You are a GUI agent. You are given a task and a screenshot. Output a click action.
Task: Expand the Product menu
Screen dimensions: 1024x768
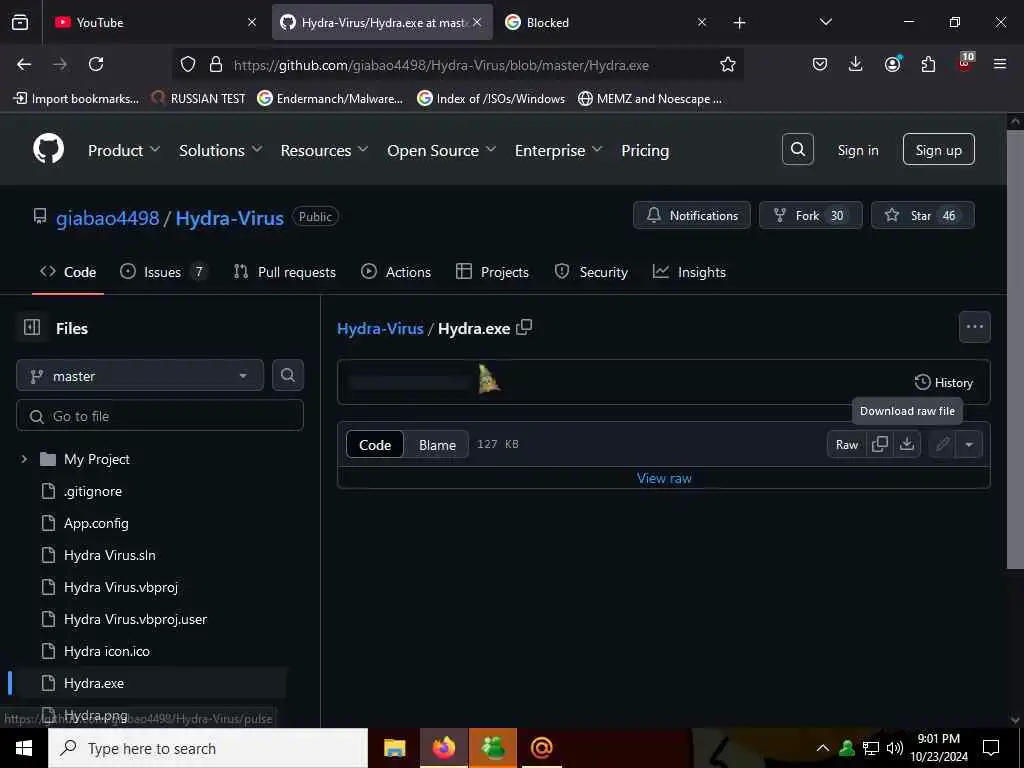click(x=123, y=150)
